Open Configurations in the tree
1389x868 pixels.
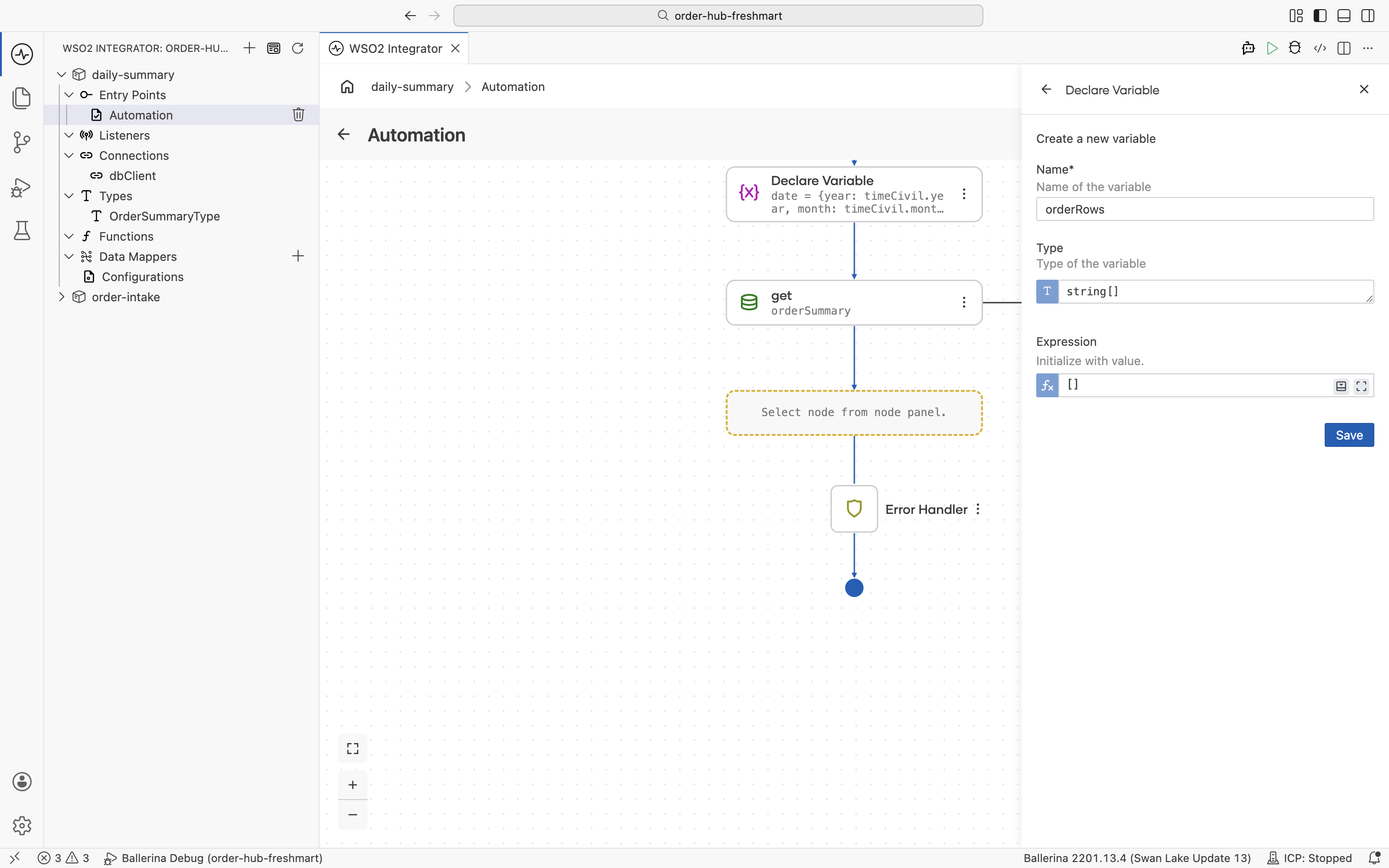142,276
